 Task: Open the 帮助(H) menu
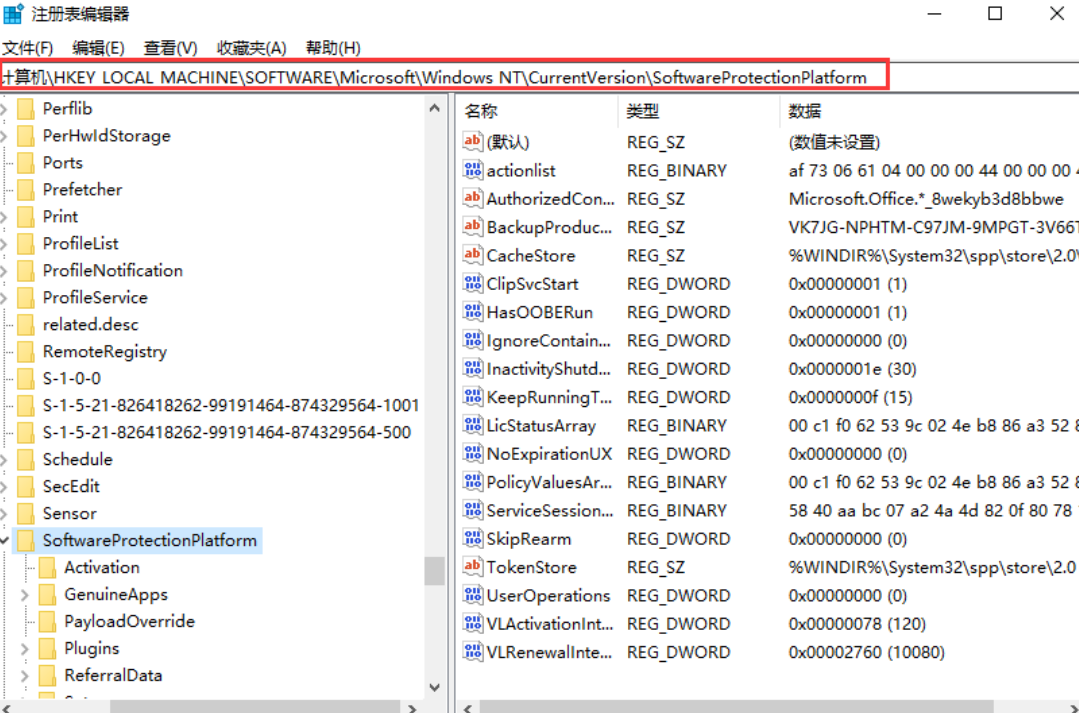333,48
